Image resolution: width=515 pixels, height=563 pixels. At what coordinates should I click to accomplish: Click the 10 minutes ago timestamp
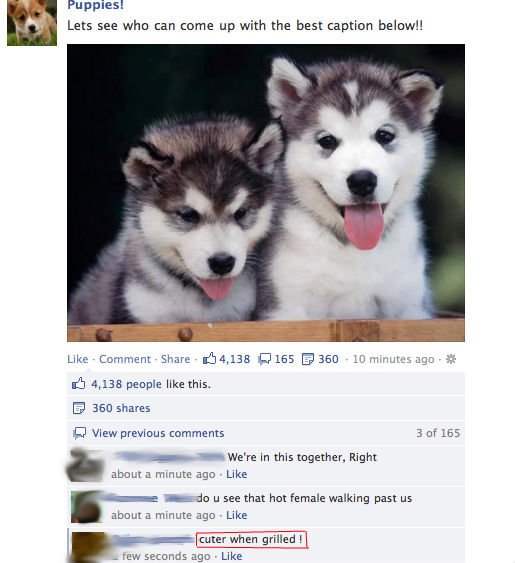pyautogui.click(x=393, y=359)
